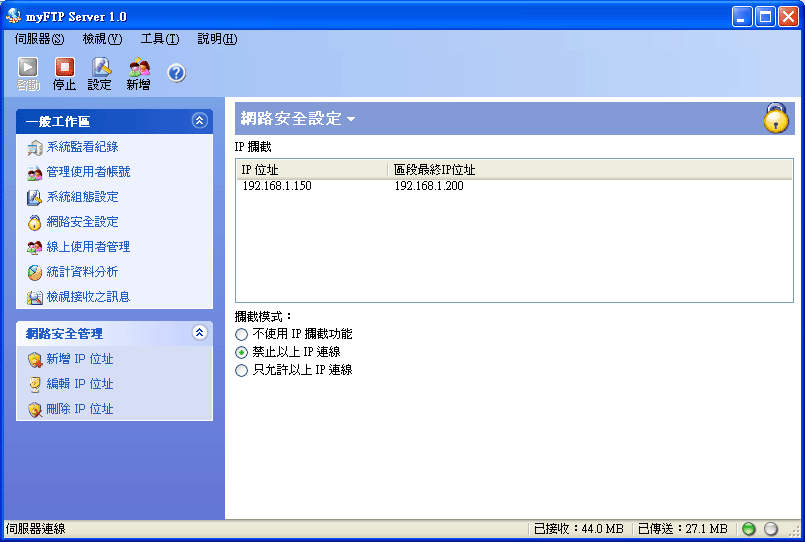Click the 系統監看紀錄 sidebar icon
805x542 pixels.
[x=35, y=148]
